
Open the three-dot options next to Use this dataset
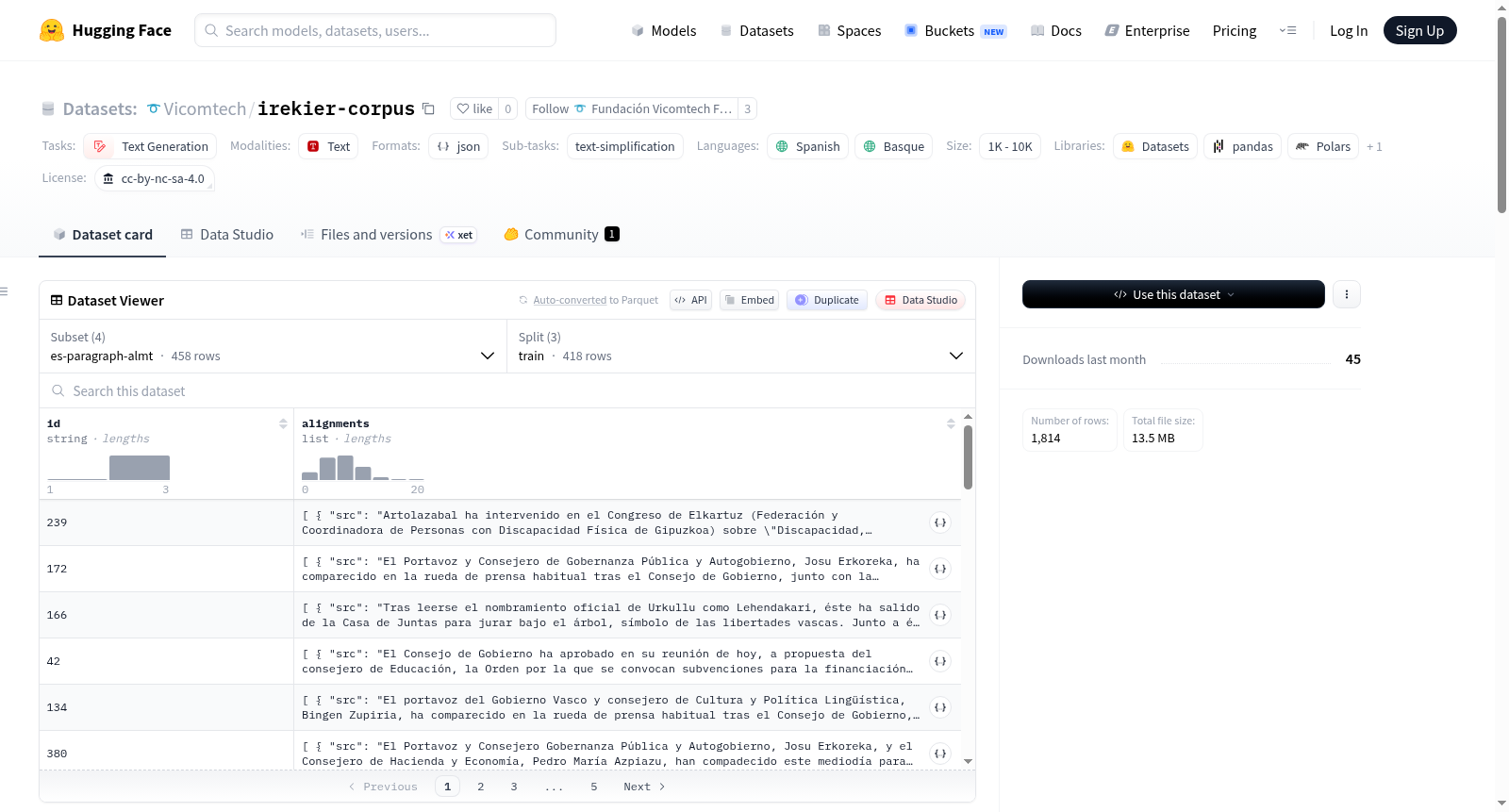point(1346,294)
